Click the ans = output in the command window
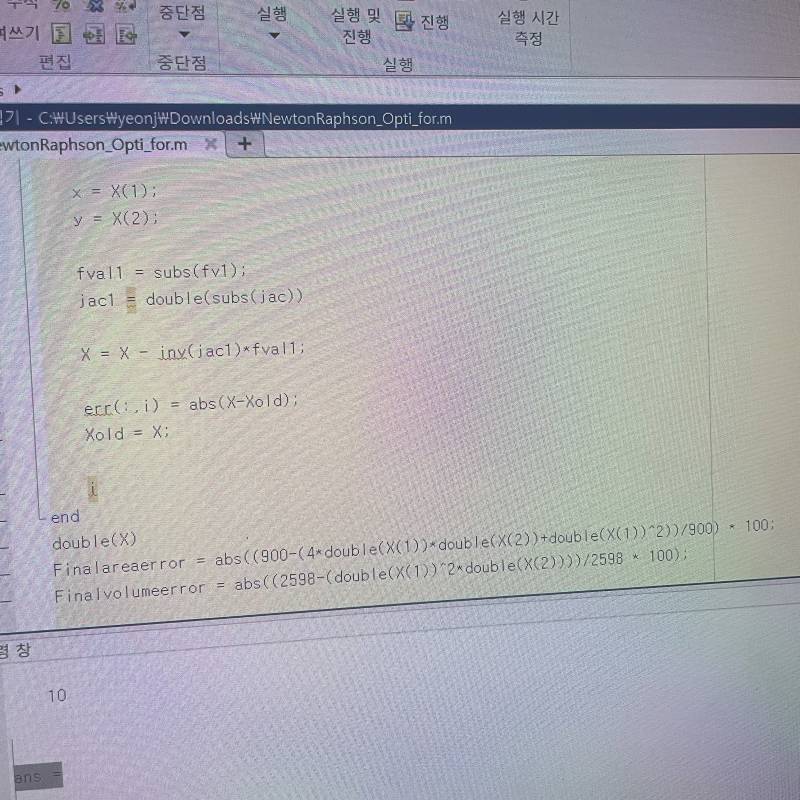 [x=38, y=776]
